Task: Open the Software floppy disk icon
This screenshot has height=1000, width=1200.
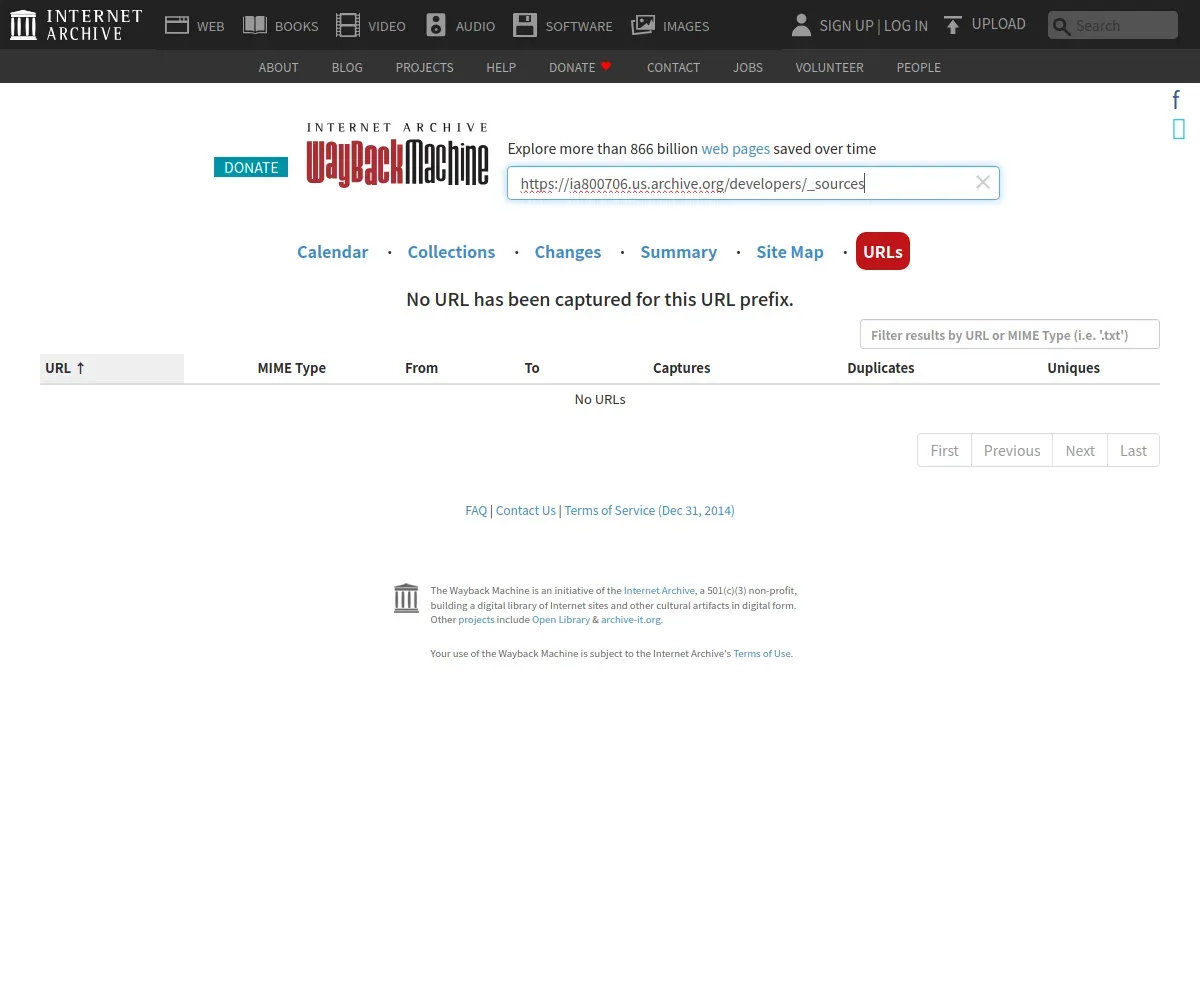Action: point(525,25)
